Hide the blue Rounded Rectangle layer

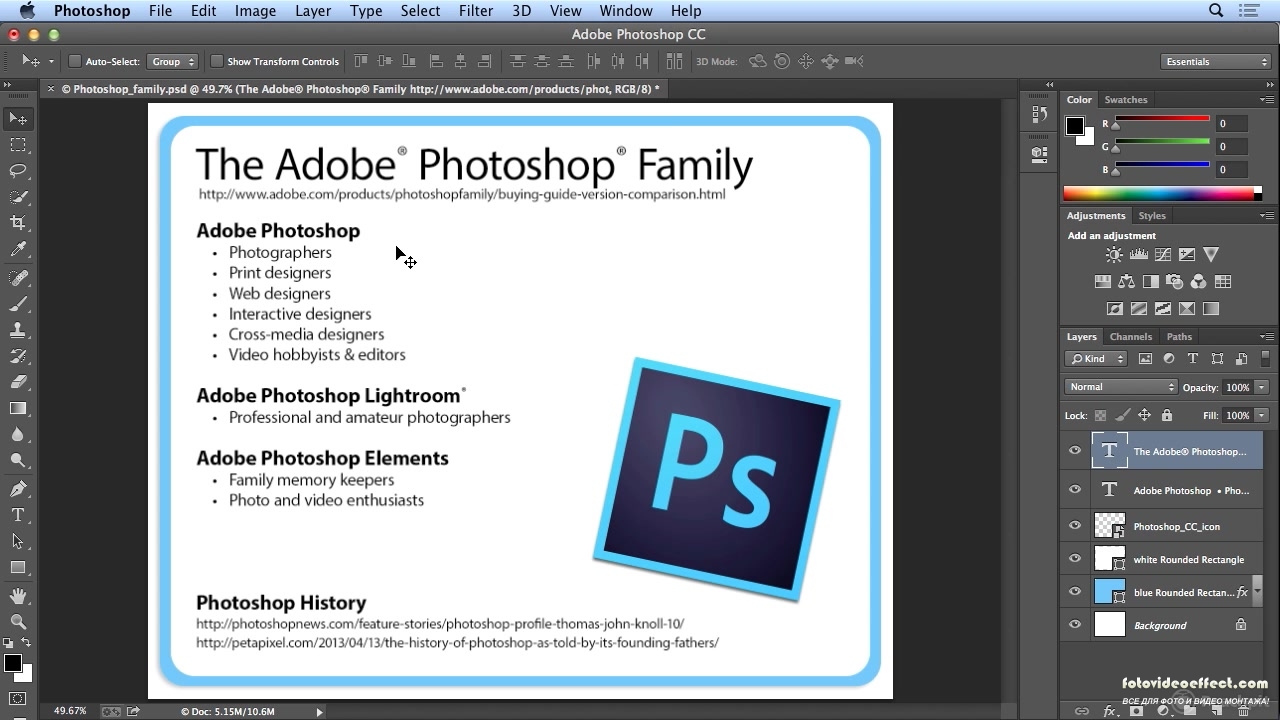pyautogui.click(x=1075, y=592)
